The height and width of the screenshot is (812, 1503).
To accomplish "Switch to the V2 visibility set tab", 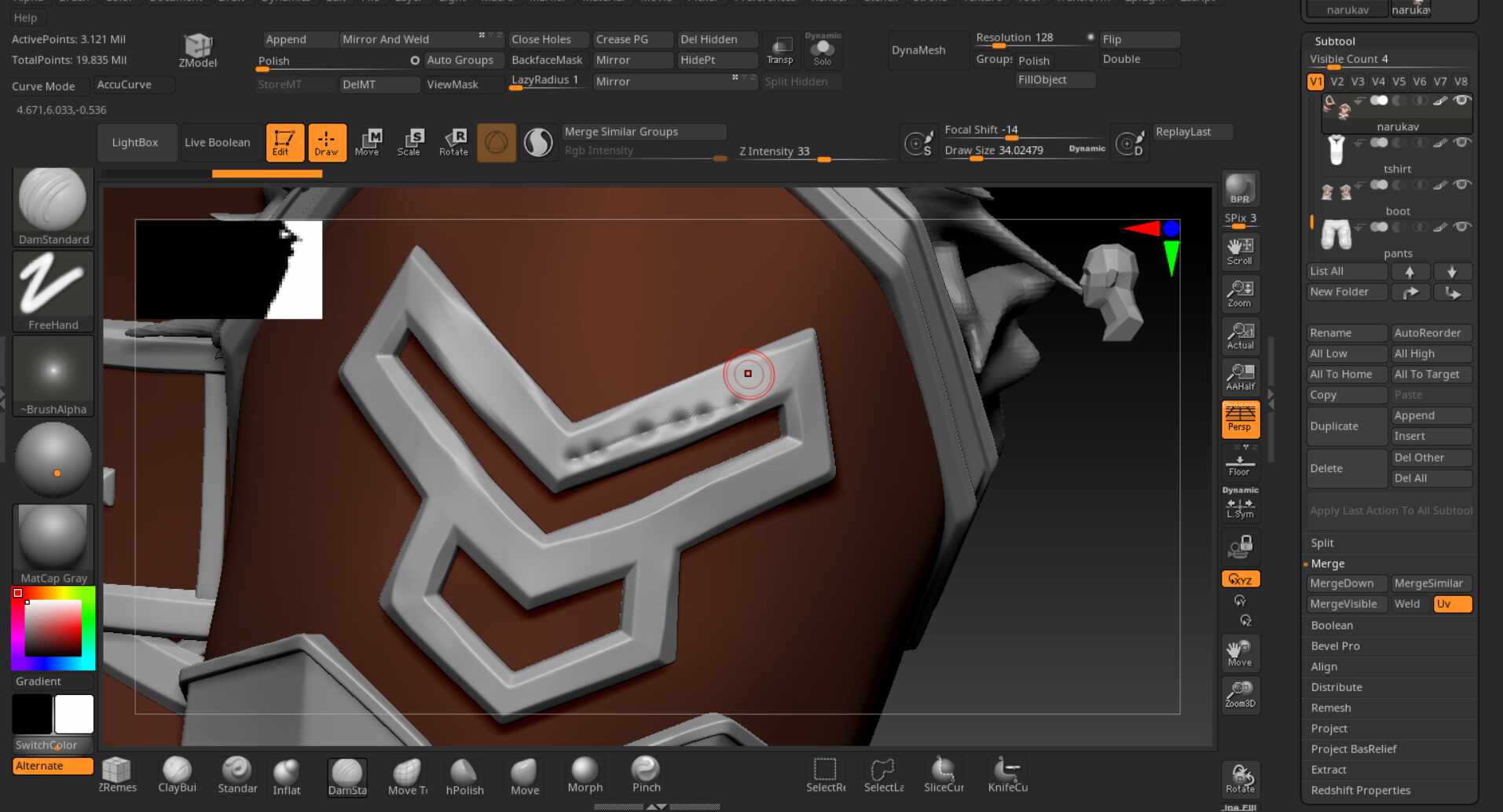I will click(x=1336, y=82).
